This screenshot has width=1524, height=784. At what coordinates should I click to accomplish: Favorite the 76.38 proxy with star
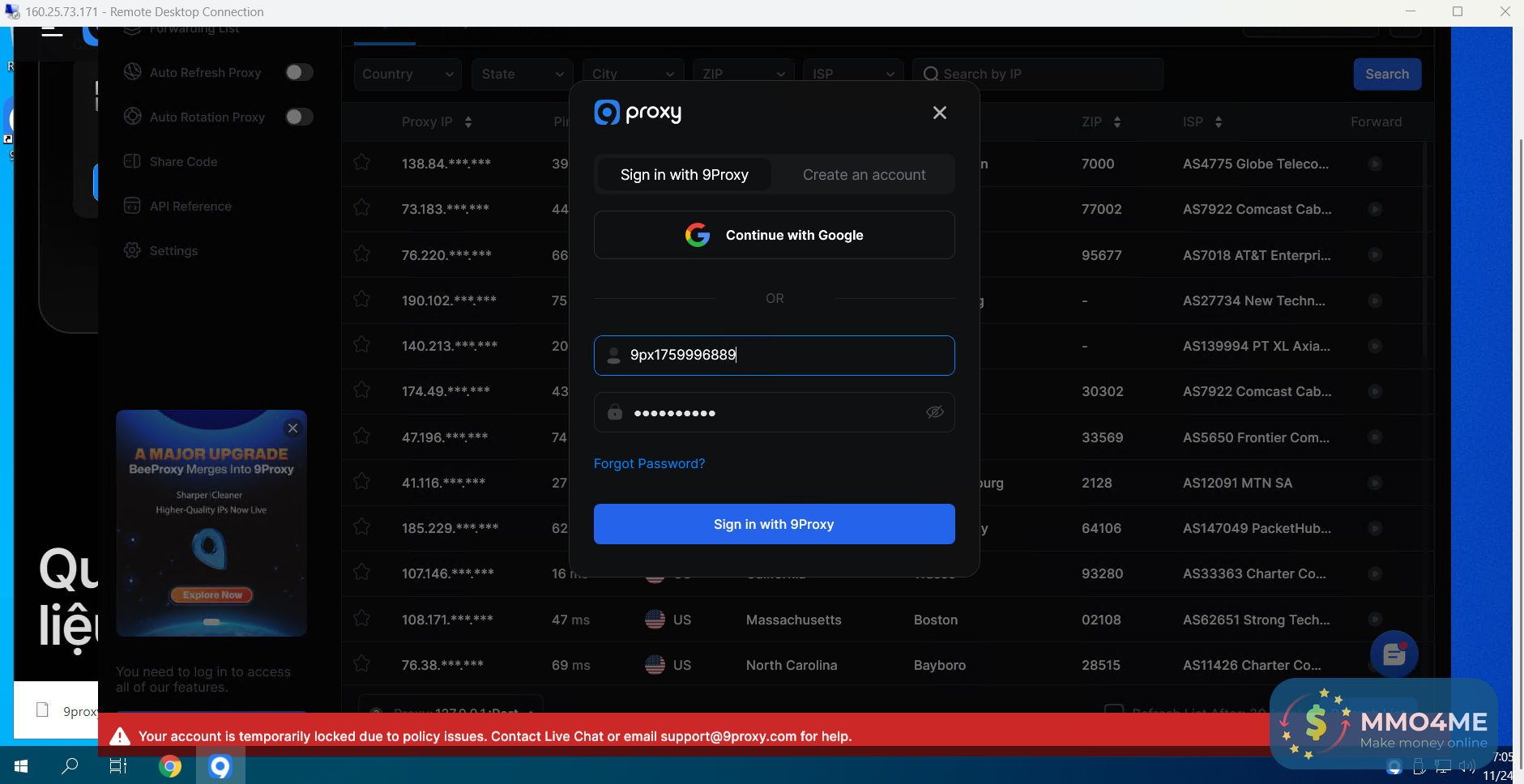pyautogui.click(x=362, y=664)
